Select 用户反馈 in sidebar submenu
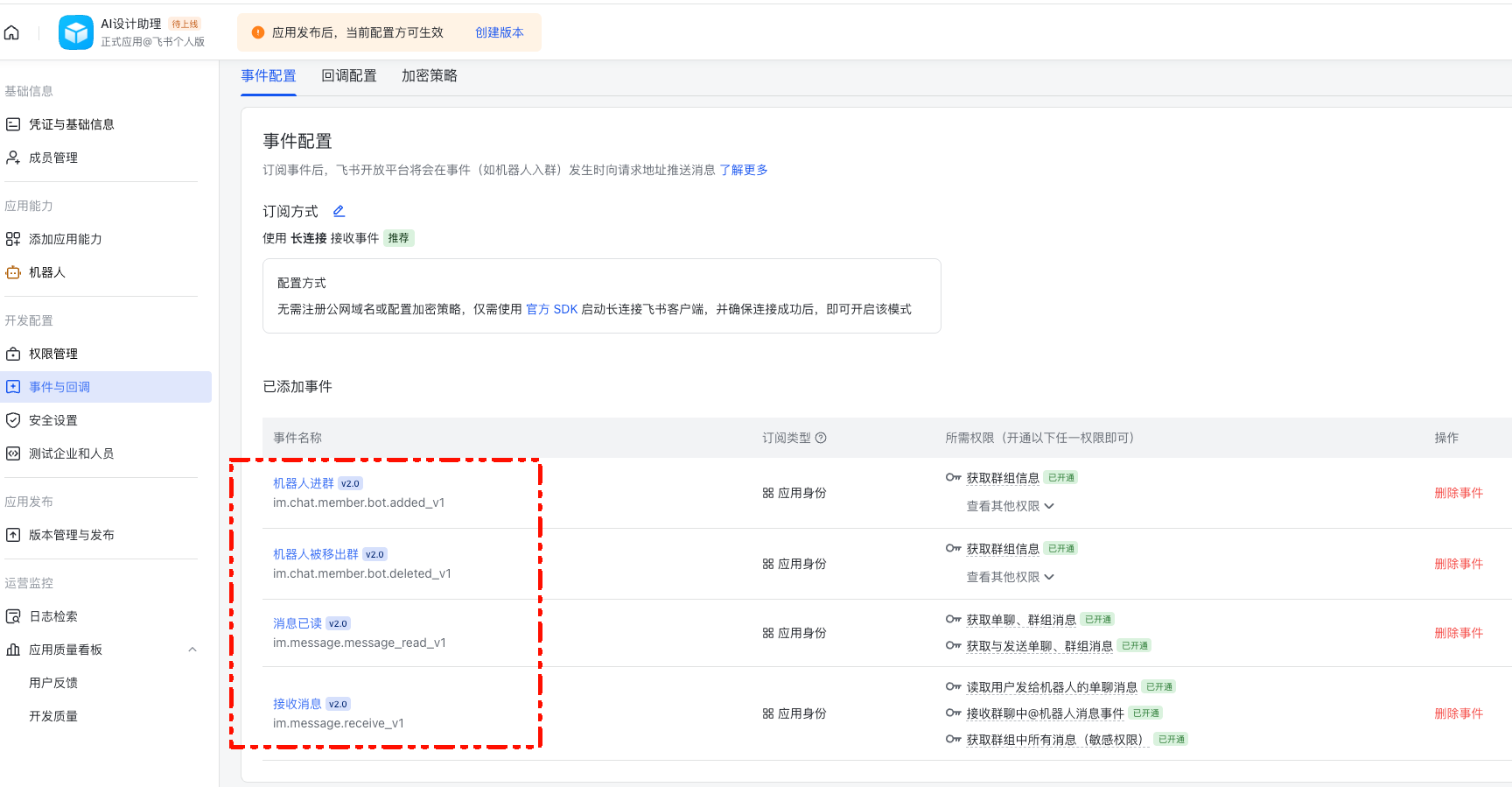The image size is (1512, 787). coord(53,683)
